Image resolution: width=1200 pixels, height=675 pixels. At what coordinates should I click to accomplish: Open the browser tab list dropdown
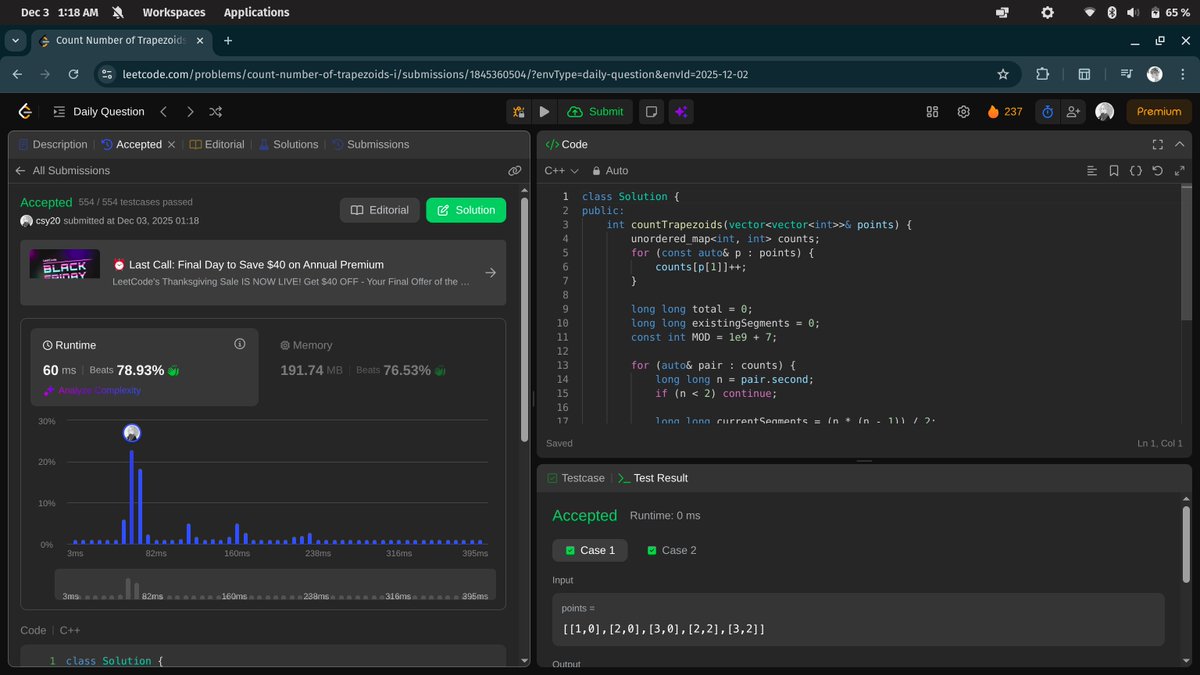pyautogui.click(x=15, y=41)
